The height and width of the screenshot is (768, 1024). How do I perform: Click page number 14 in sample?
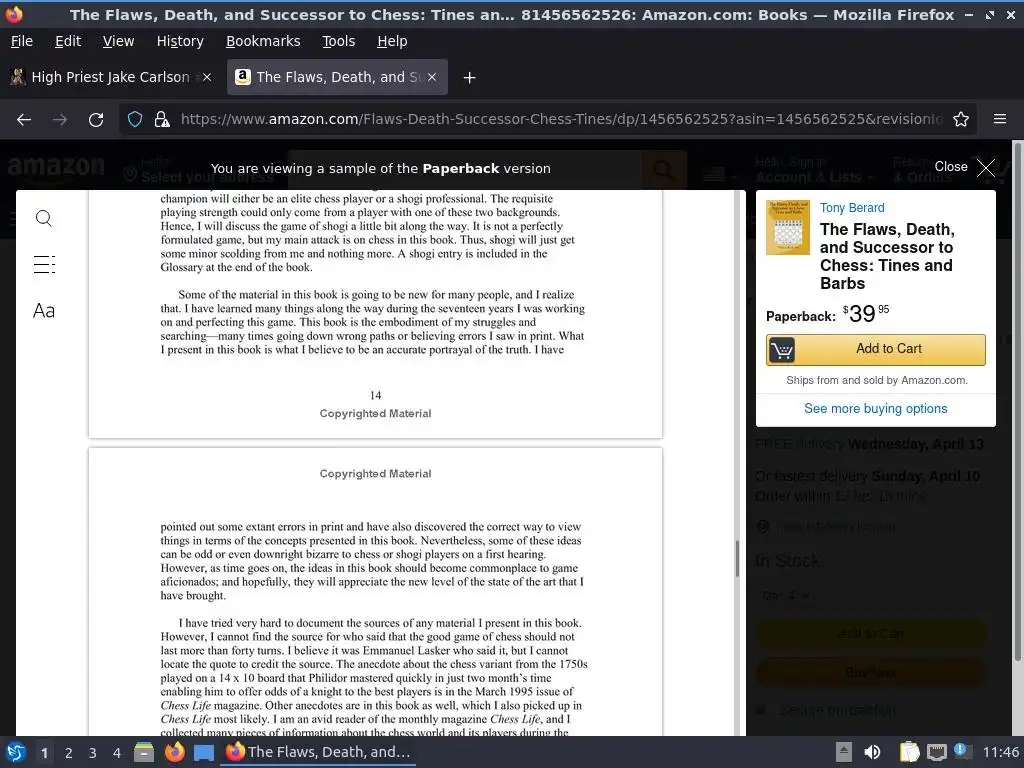point(376,395)
